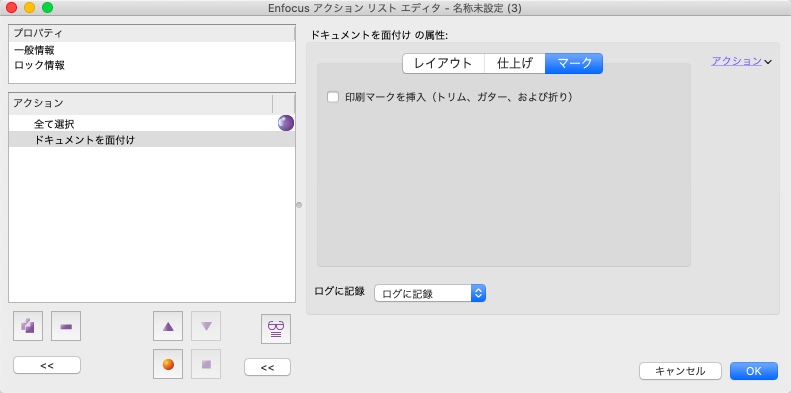The height and width of the screenshot is (393, 791).
Task: Move action down with faded triangle
Action: (x=206, y=326)
